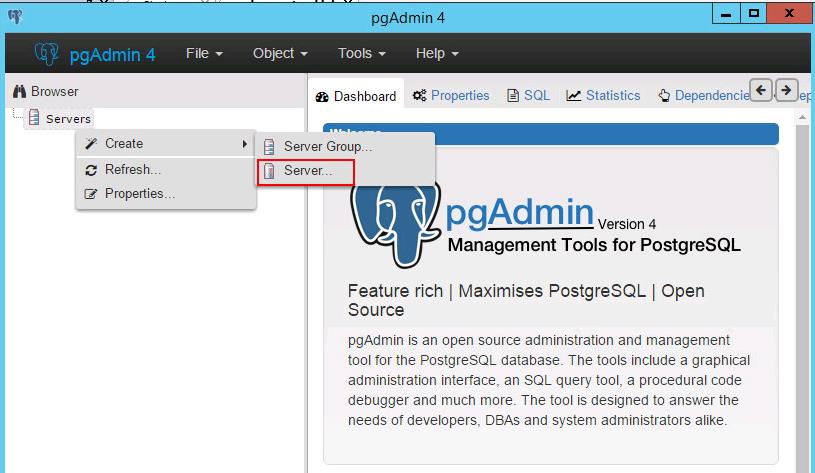Select Server... from the Create submenu
Screen dimensions: 815x473
307,171
